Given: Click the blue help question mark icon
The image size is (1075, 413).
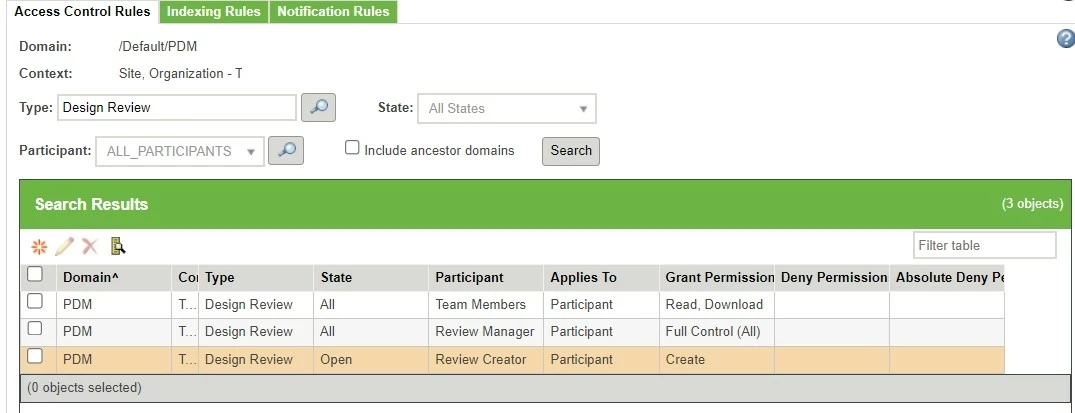Looking at the screenshot, I should (1065, 39).
